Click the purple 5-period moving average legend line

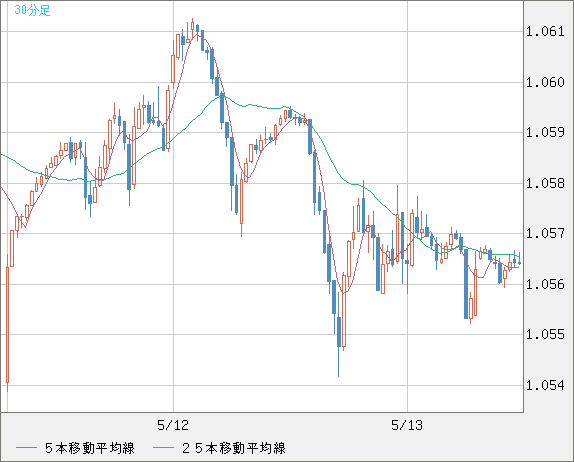point(26,448)
